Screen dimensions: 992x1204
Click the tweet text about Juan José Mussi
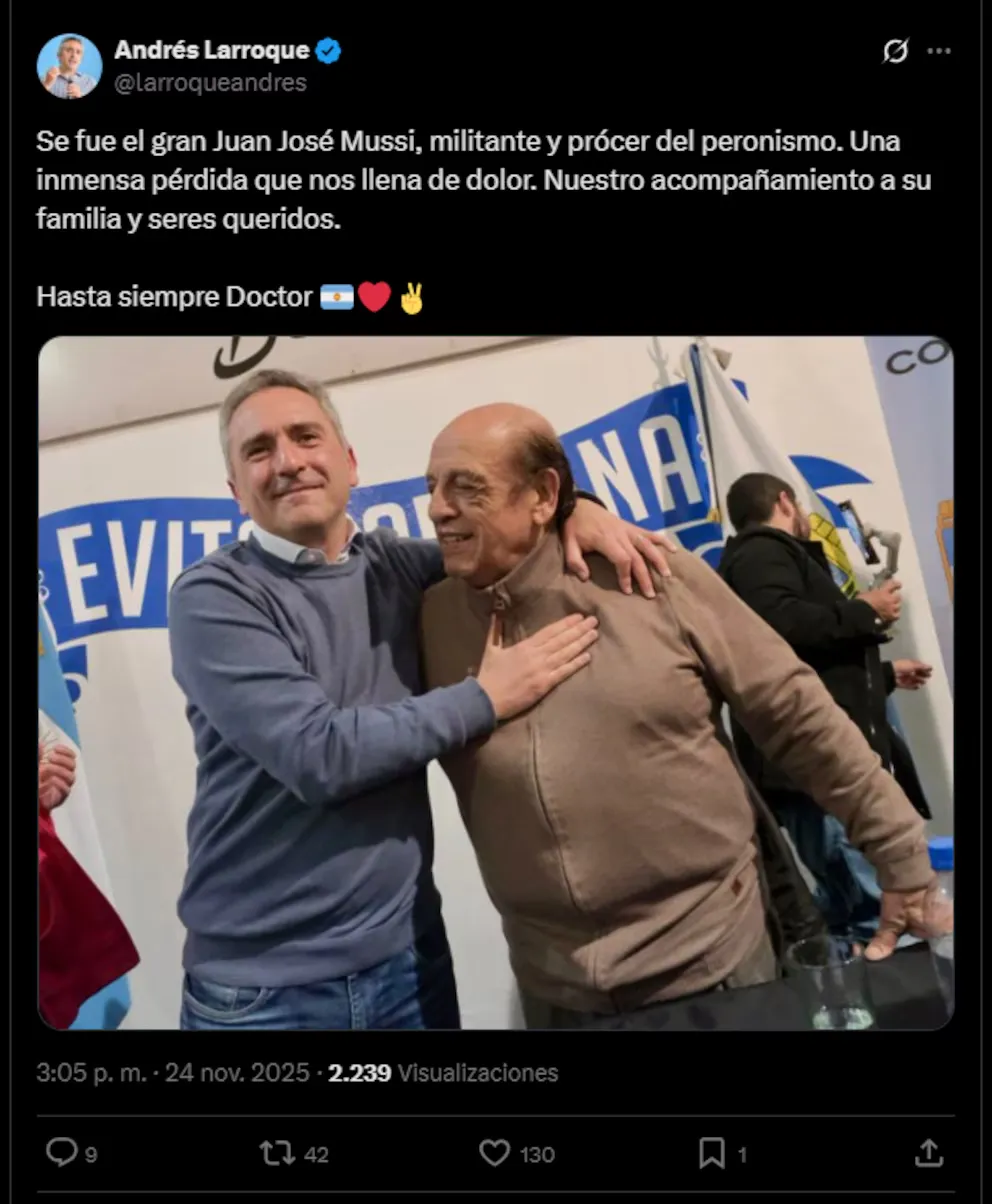[x=484, y=219]
